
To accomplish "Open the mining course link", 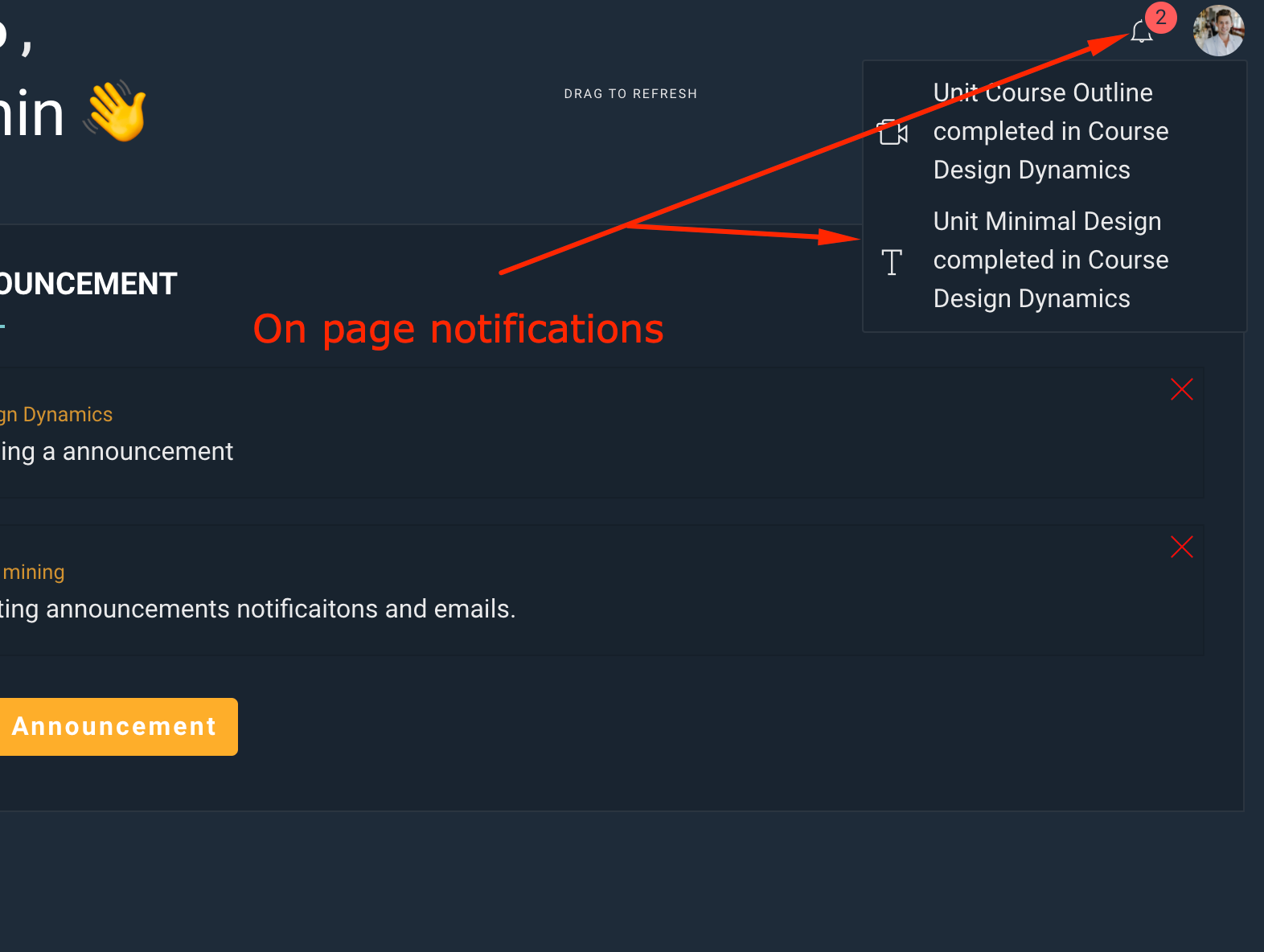I will [33, 572].
